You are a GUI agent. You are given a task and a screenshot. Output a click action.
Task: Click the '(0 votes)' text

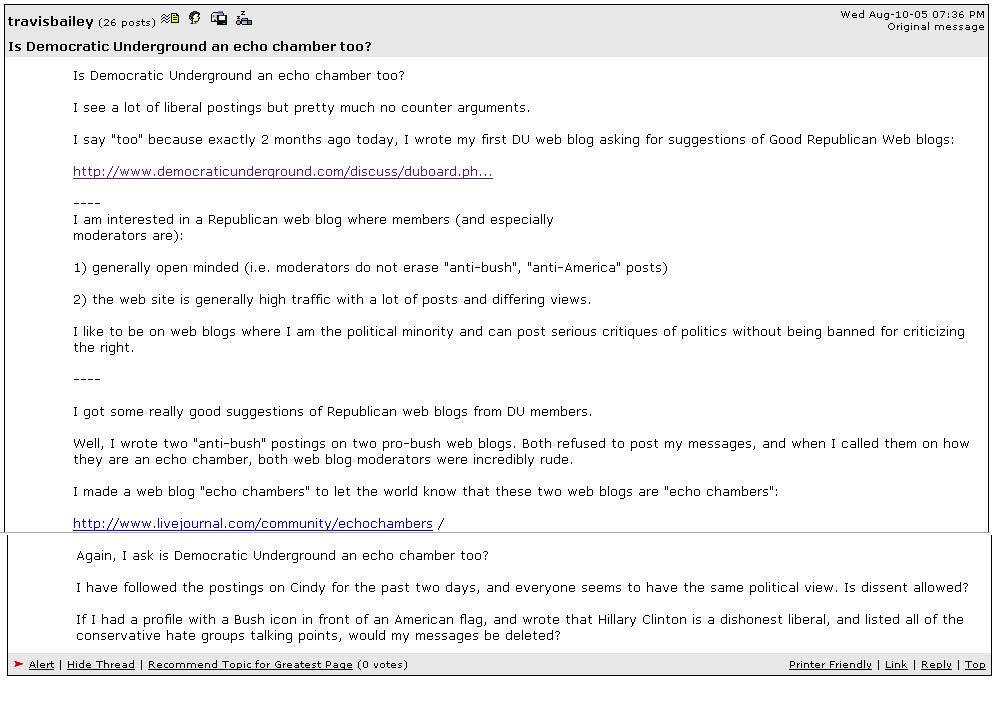(x=382, y=665)
